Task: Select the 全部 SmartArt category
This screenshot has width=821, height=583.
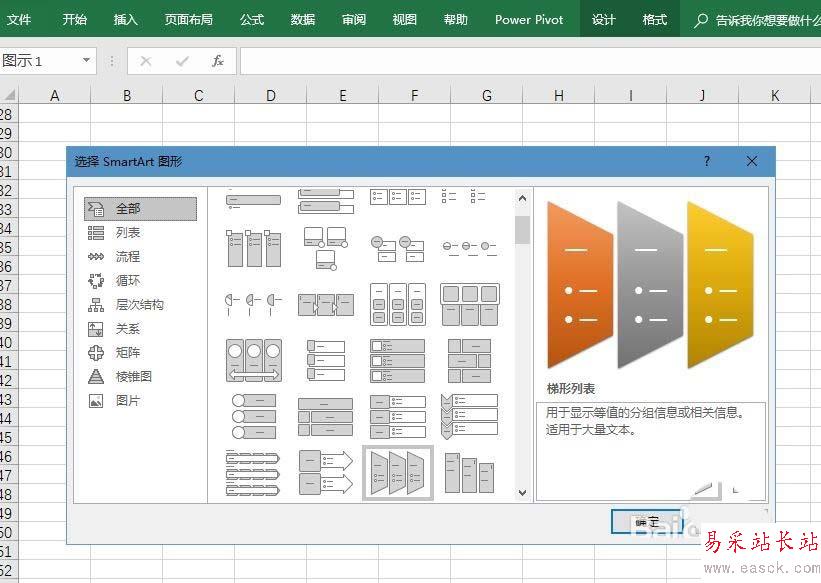Action: (x=140, y=208)
